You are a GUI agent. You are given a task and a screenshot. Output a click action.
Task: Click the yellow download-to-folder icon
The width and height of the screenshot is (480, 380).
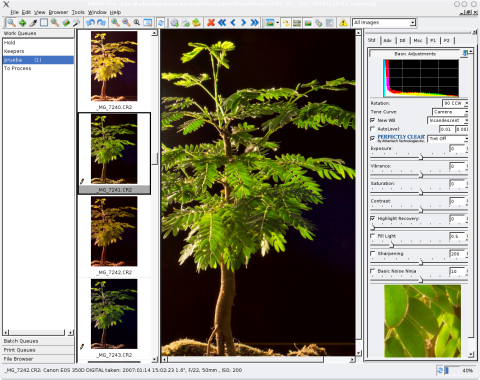(196, 23)
